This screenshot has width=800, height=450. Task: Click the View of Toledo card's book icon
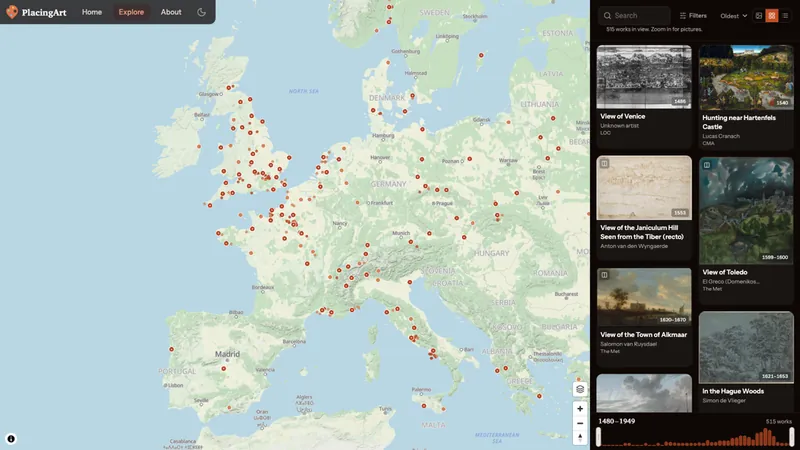point(707,165)
